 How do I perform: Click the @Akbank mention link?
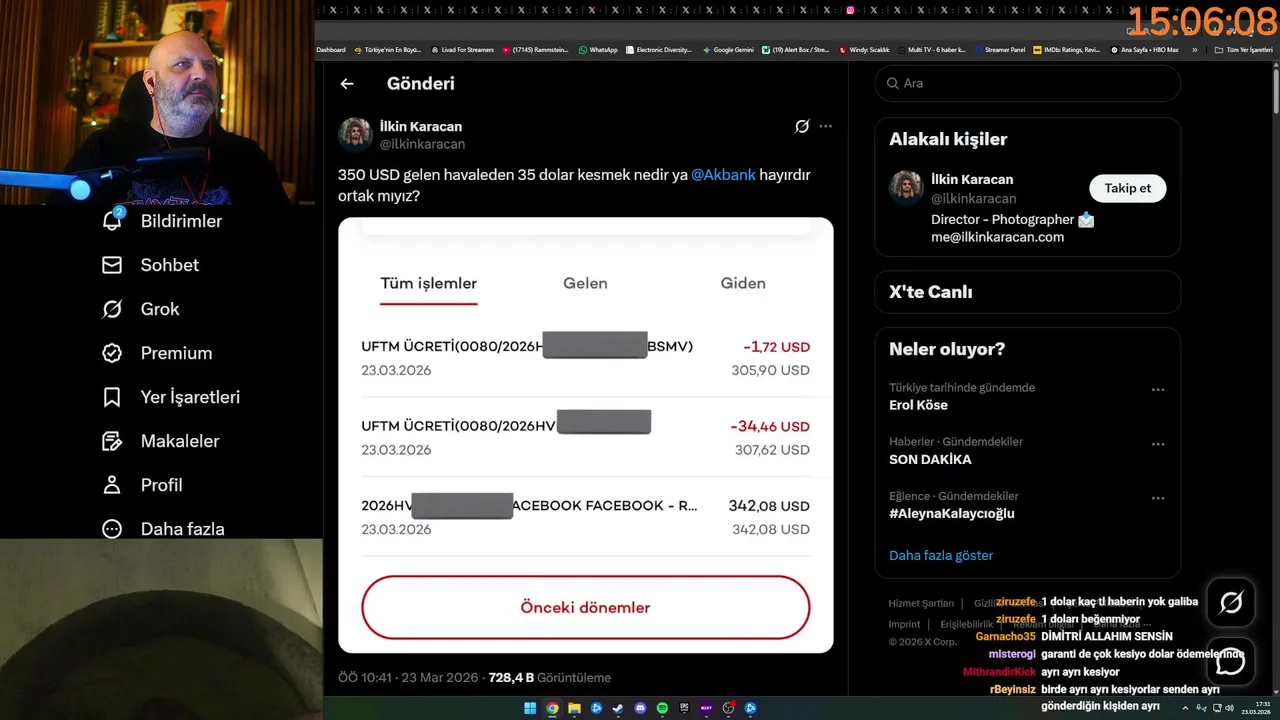click(723, 175)
